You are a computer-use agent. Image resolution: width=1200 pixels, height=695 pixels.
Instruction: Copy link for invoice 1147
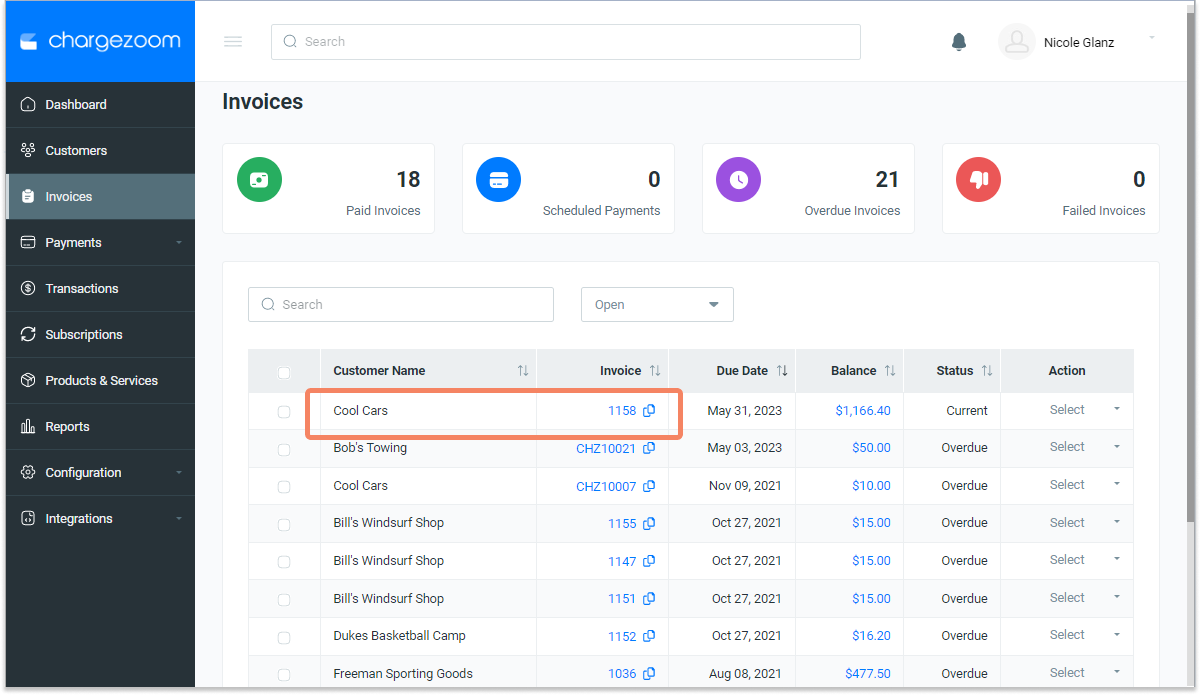point(649,561)
